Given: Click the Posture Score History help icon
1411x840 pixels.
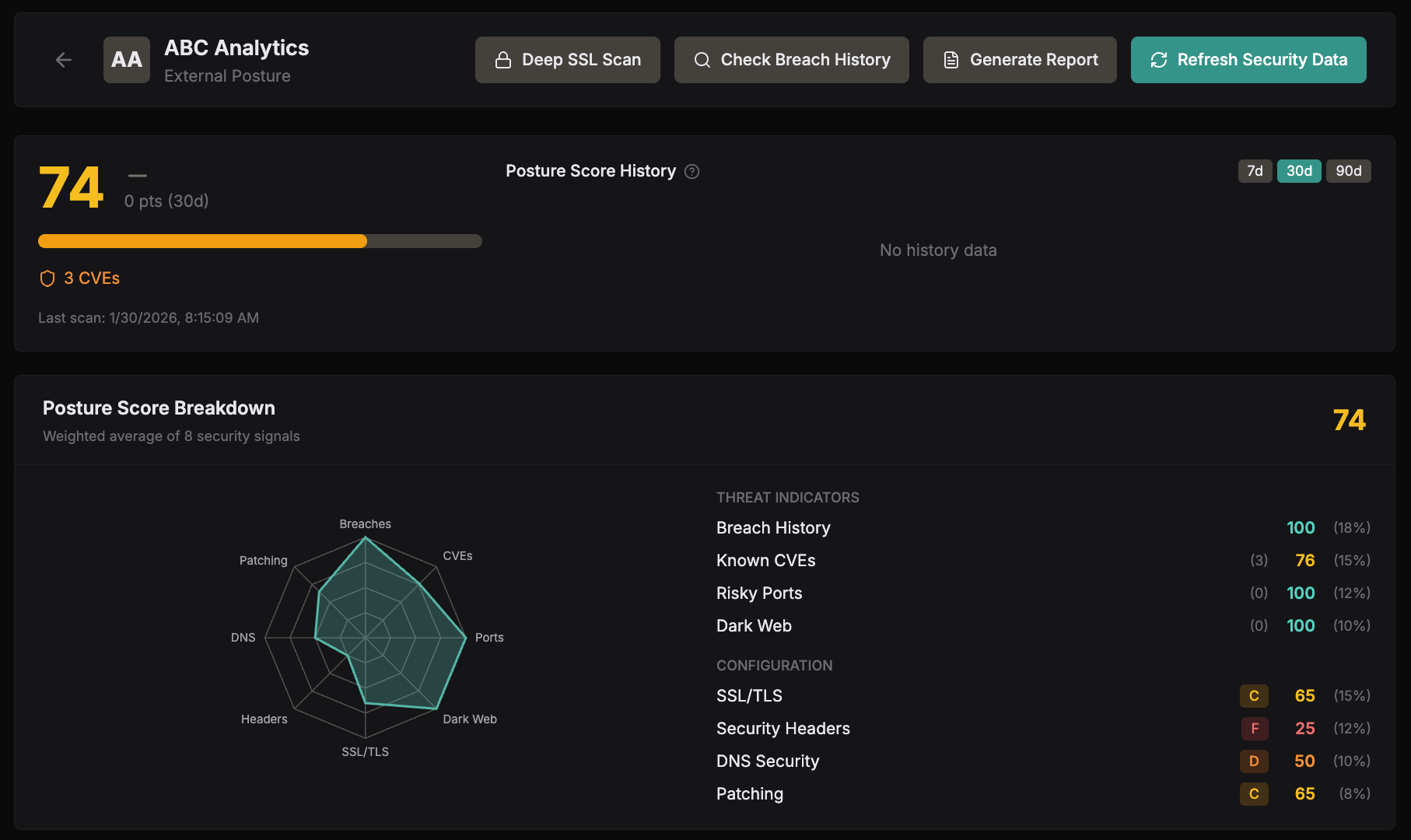Looking at the screenshot, I should click(691, 172).
